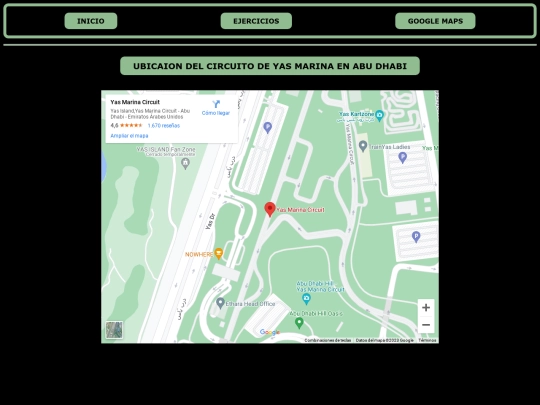Open the INICIO page
This screenshot has height=405, width=540.
[91, 21]
